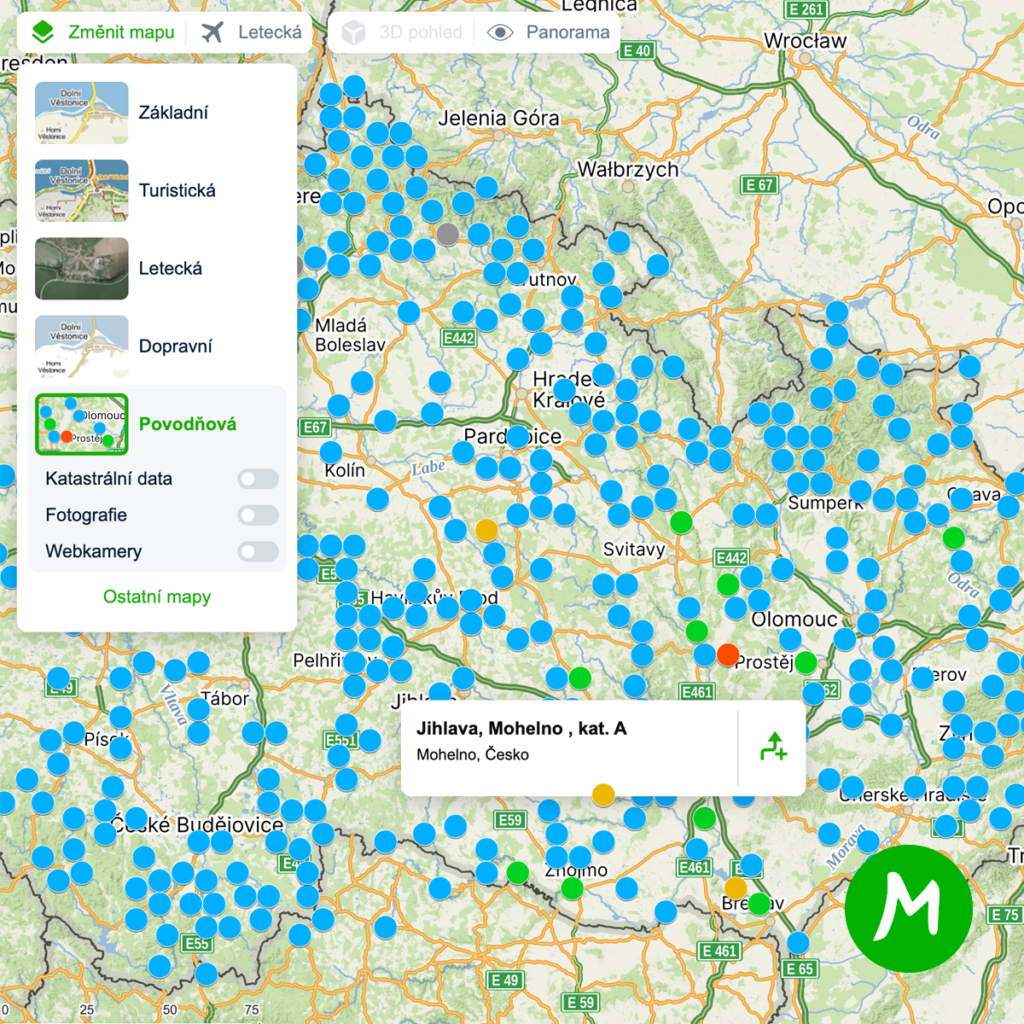Click the green Mapy.cz M logo
Viewport: 1024px width, 1024px height.
coord(908,908)
